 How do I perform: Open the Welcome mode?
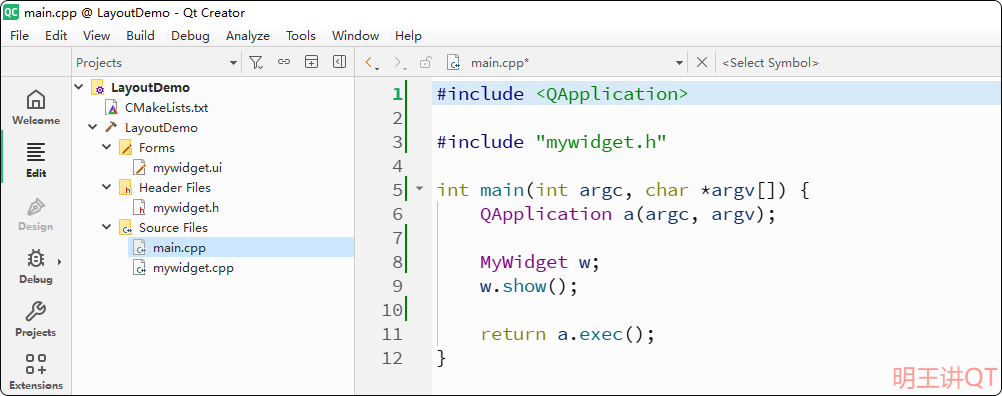coord(36,107)
